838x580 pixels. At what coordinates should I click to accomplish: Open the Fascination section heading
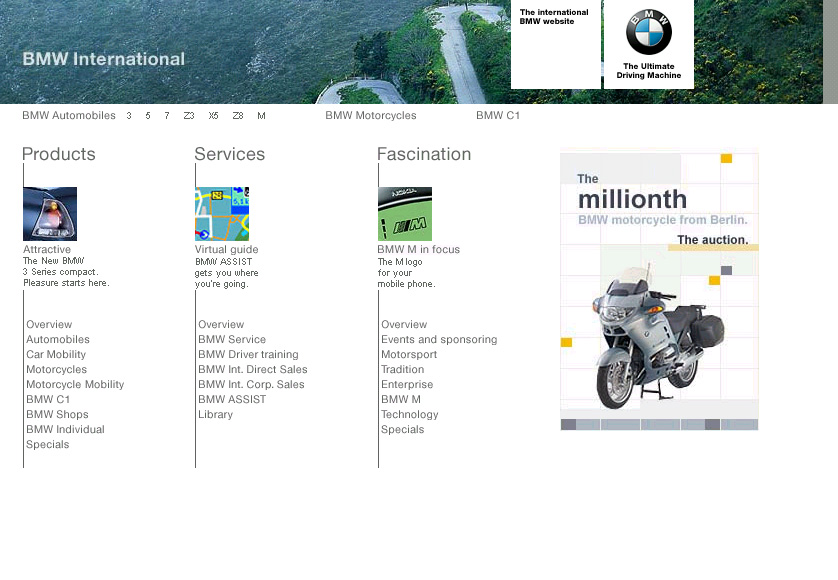[424, 154]
